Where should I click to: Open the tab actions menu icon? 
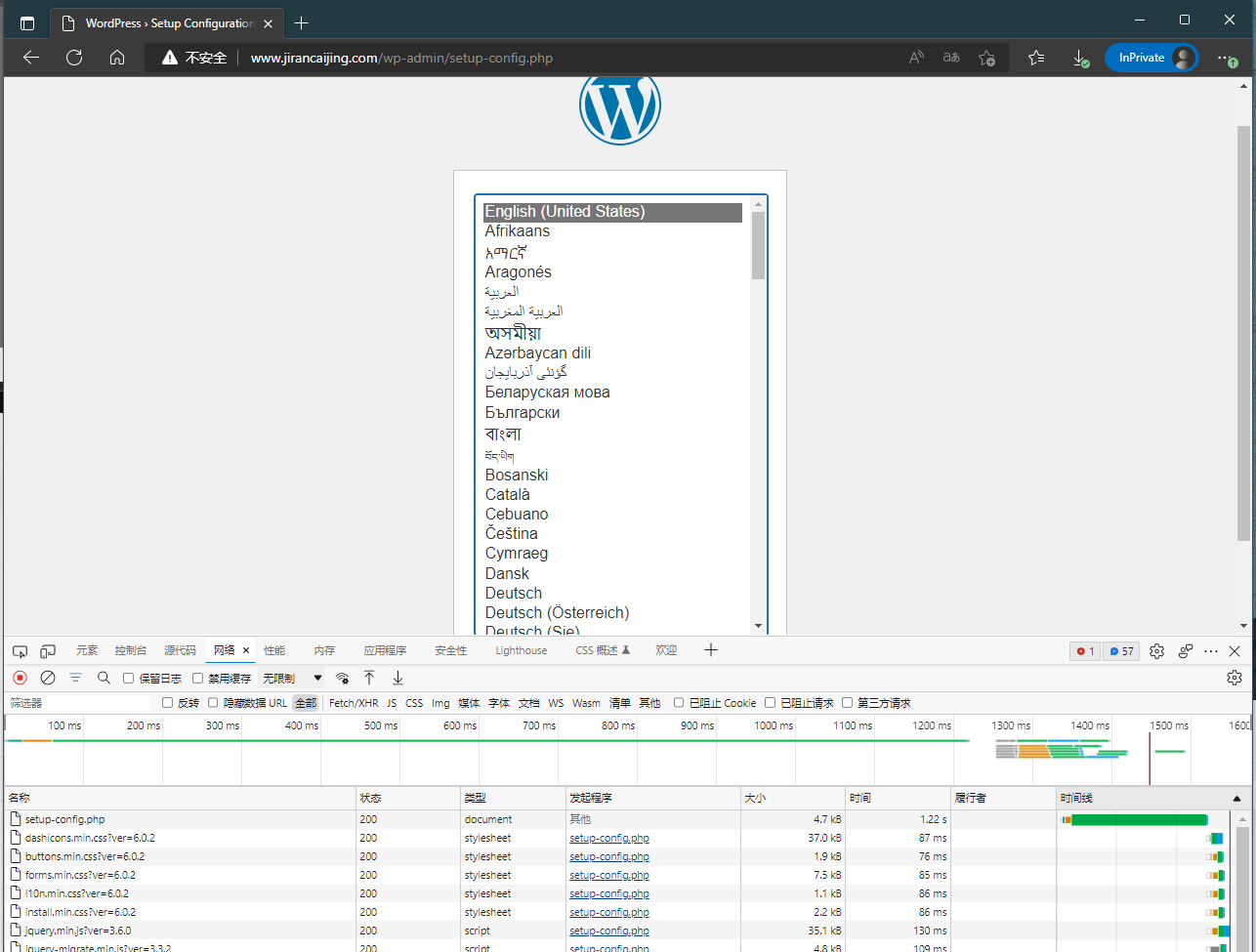(26, 22)
